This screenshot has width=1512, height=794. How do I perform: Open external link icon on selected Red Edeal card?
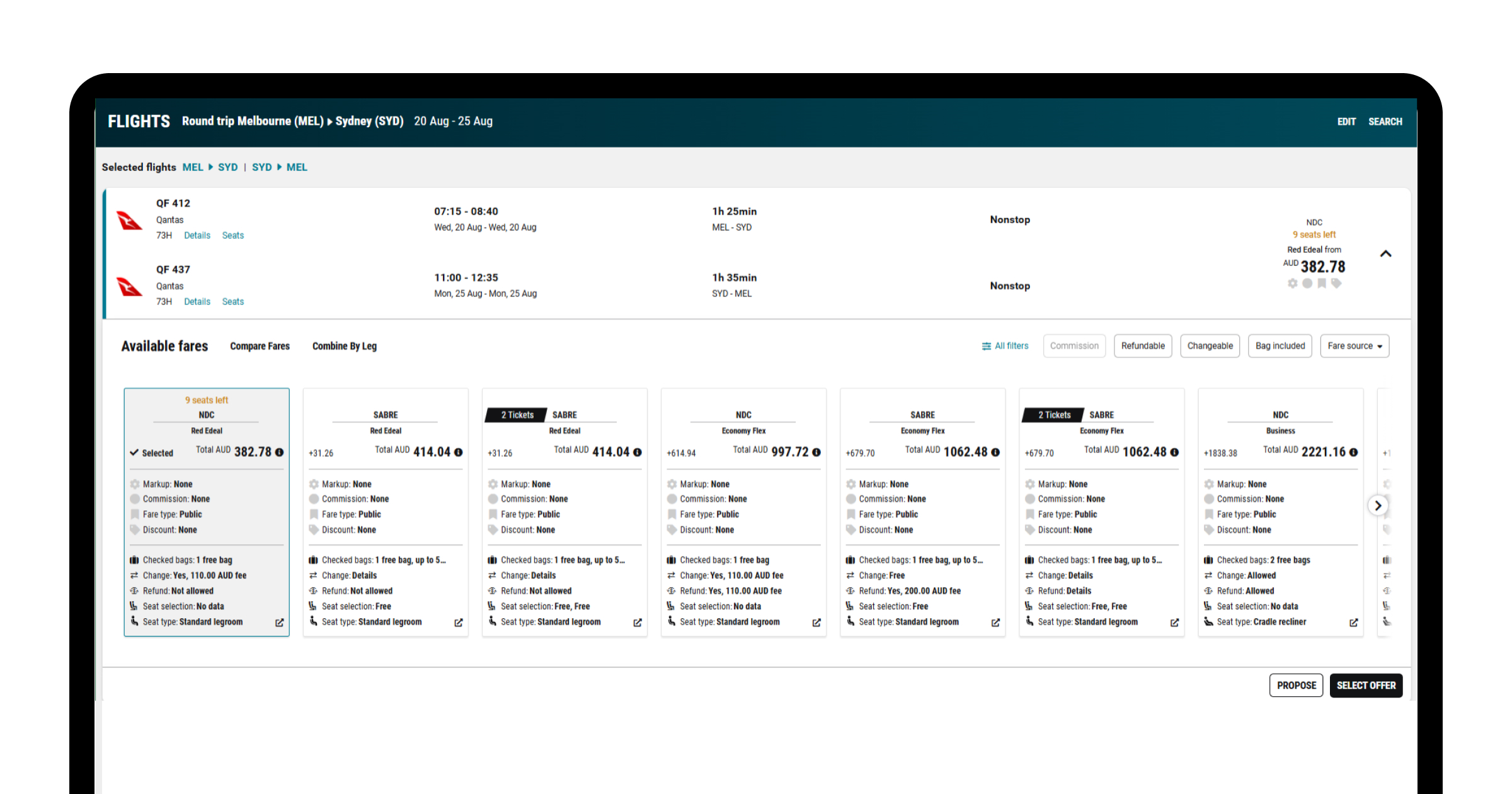click(280, 623)
